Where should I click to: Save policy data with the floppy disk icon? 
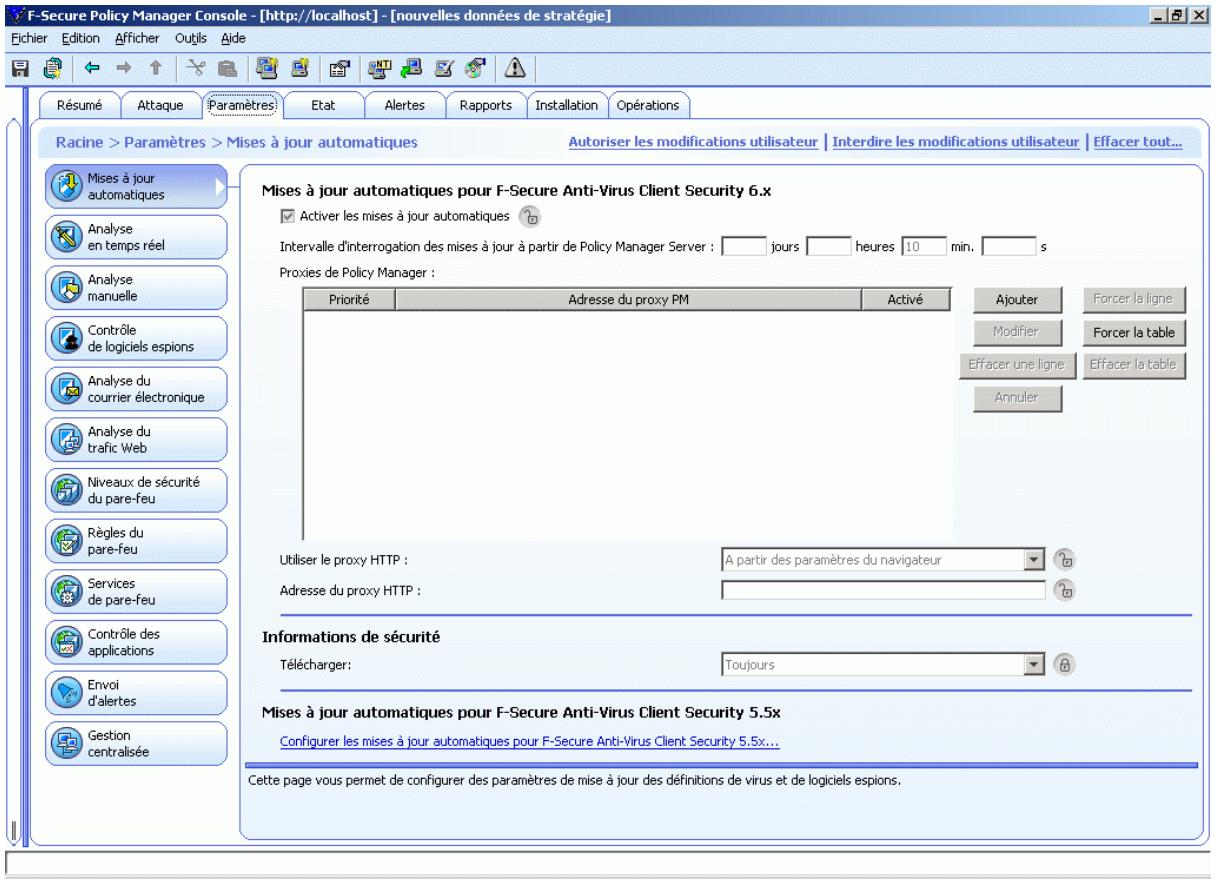click(x=18, y=67)
